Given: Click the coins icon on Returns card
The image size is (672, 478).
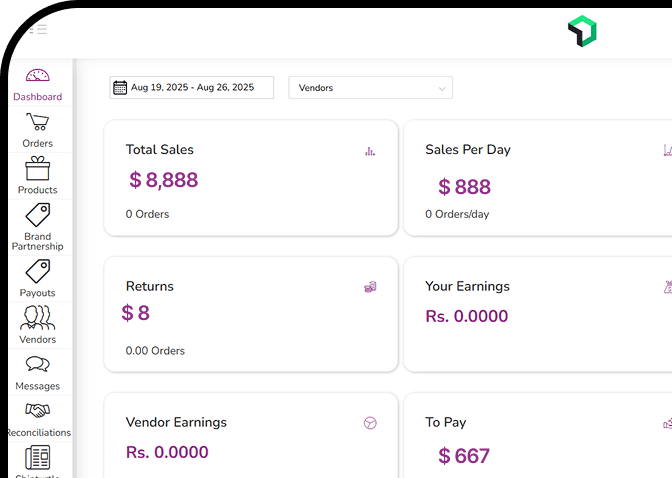Looking at the screenshot, I should pyautogui.click(x=370, y=287).
